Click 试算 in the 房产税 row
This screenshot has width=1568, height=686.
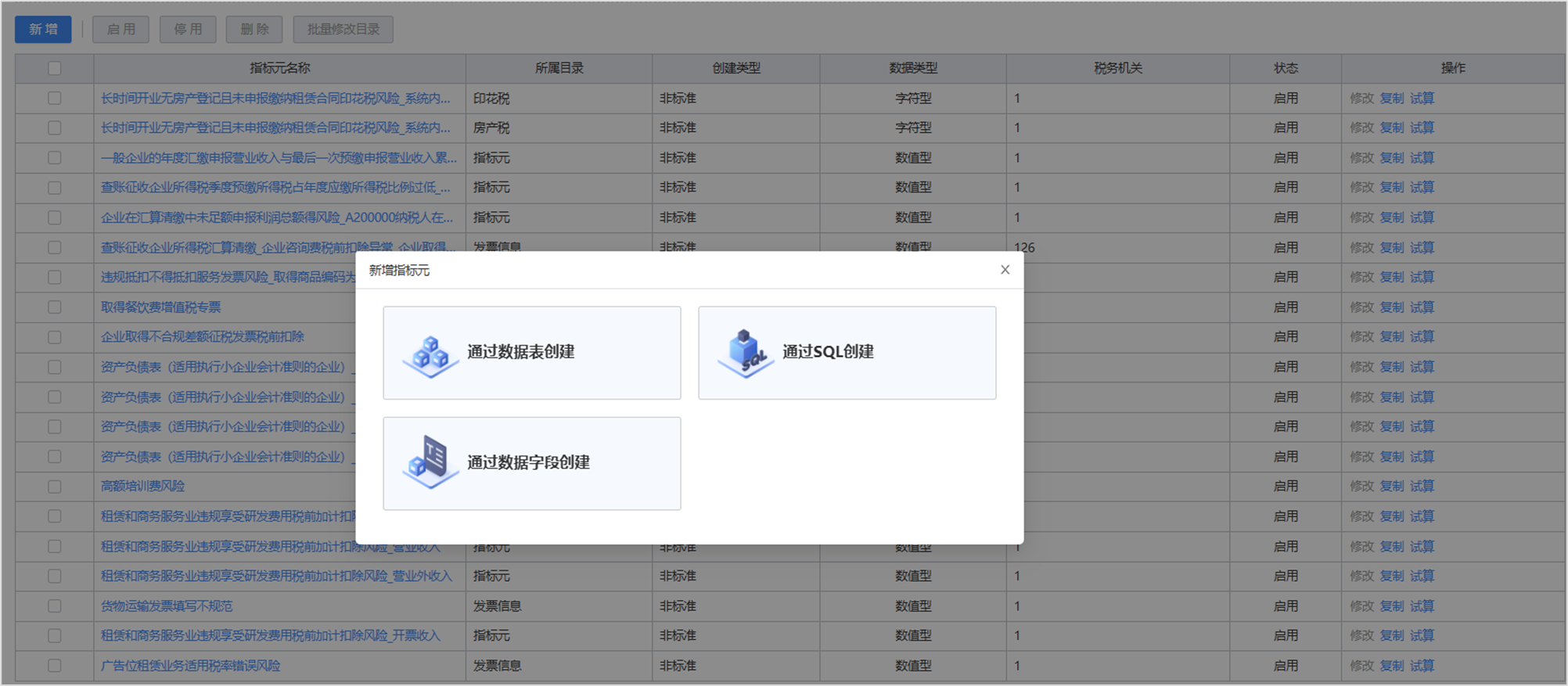(x=1422, y=128)
